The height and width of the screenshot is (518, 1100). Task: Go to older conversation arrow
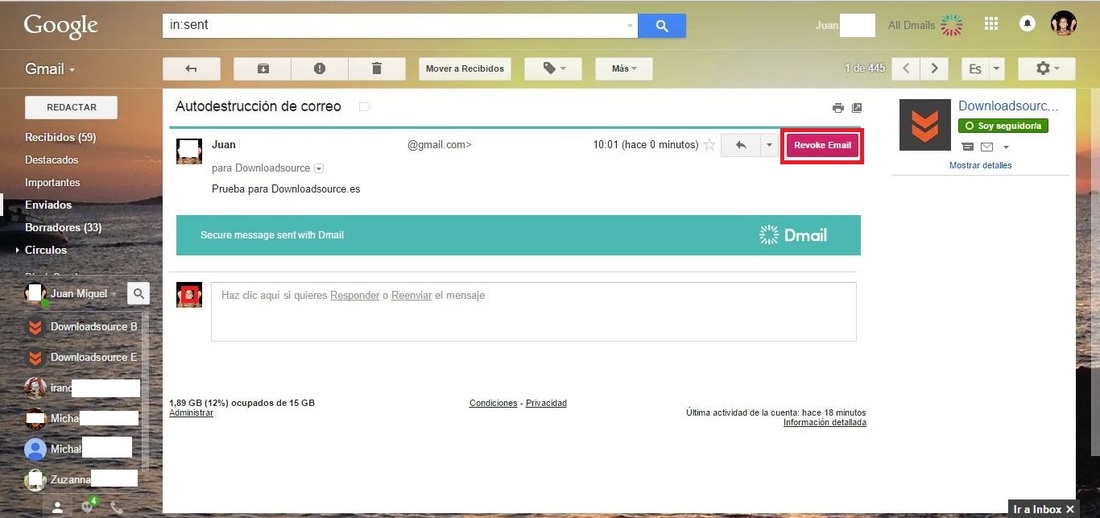(934, 69)
